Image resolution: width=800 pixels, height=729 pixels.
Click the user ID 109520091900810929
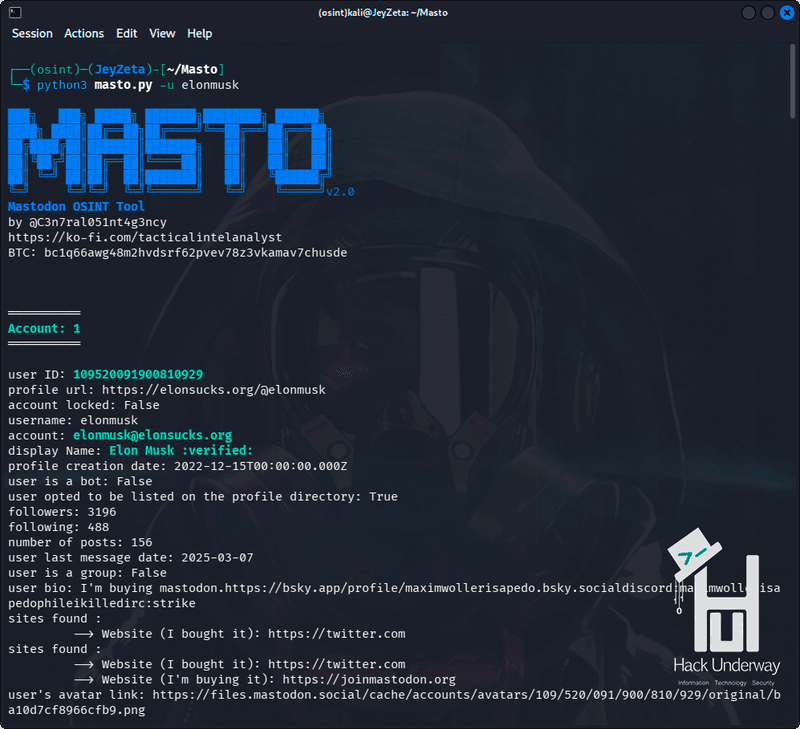click(138, 374)
